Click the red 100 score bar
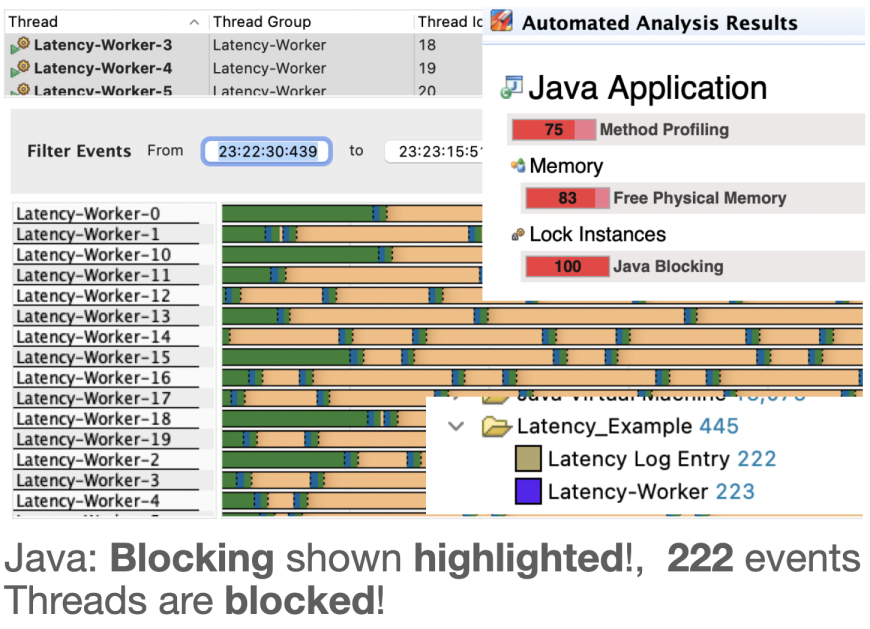Viewport: 870px width, 629px height. click(567, 266)
